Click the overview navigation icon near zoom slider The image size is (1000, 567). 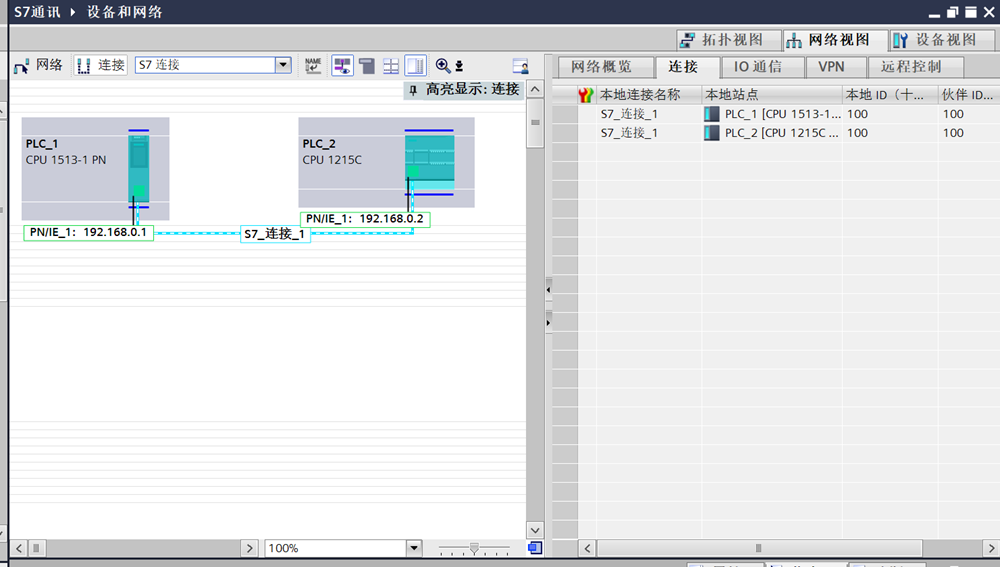click(535, 548)
